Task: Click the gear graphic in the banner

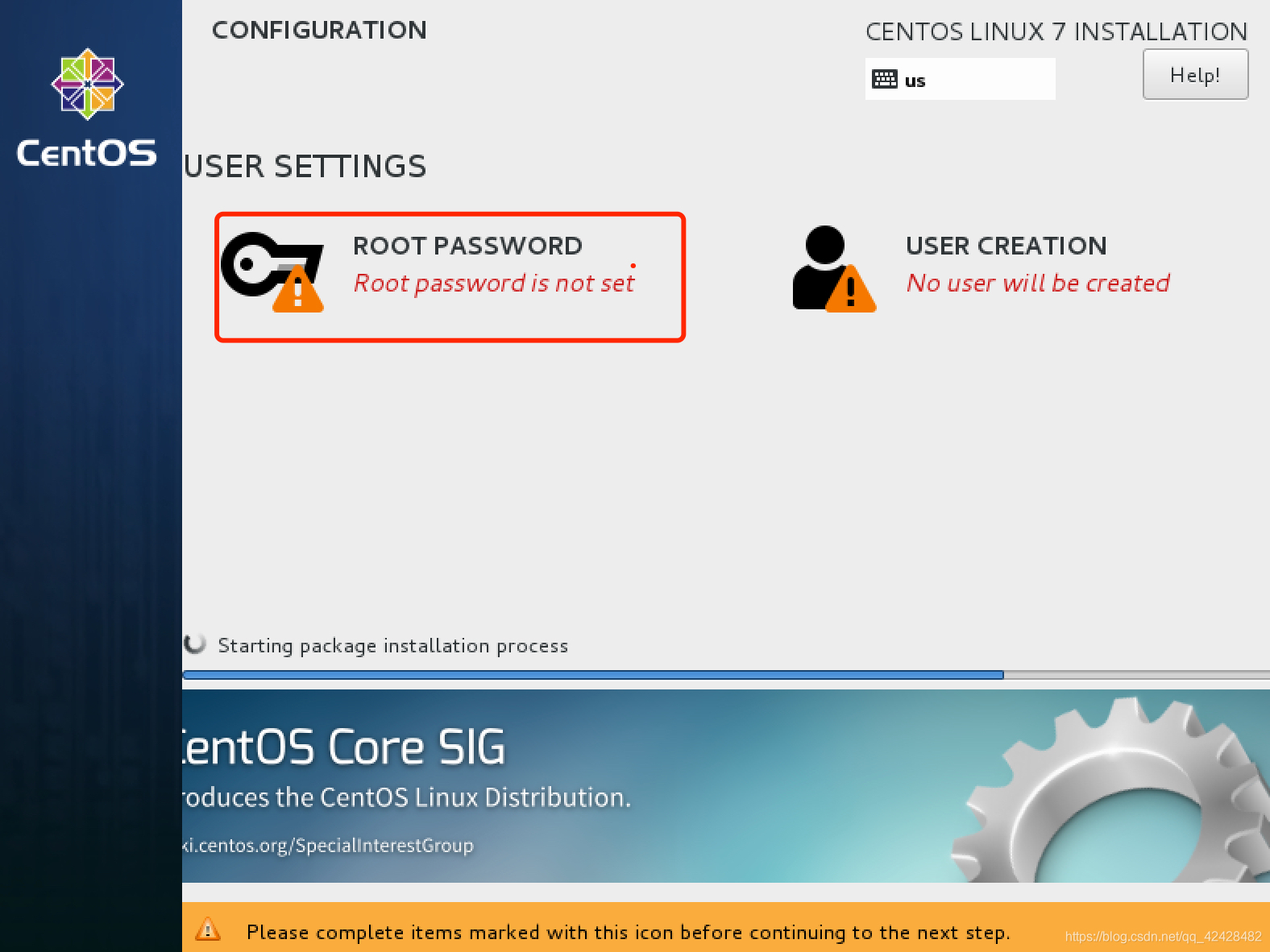Action: (x=1110, y=789)
